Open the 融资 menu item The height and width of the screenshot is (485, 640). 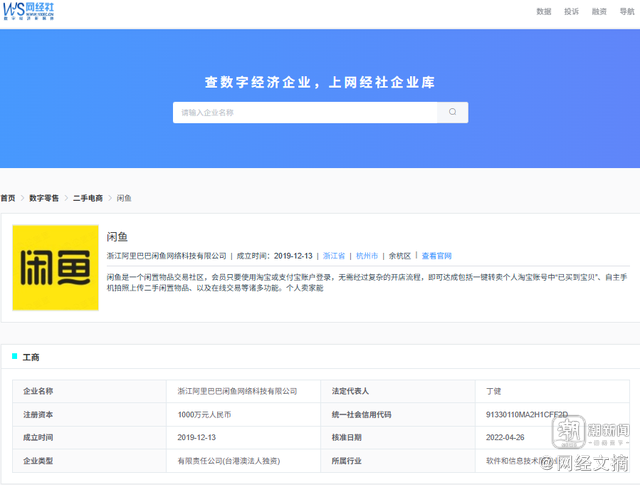(x=599, y=12)
